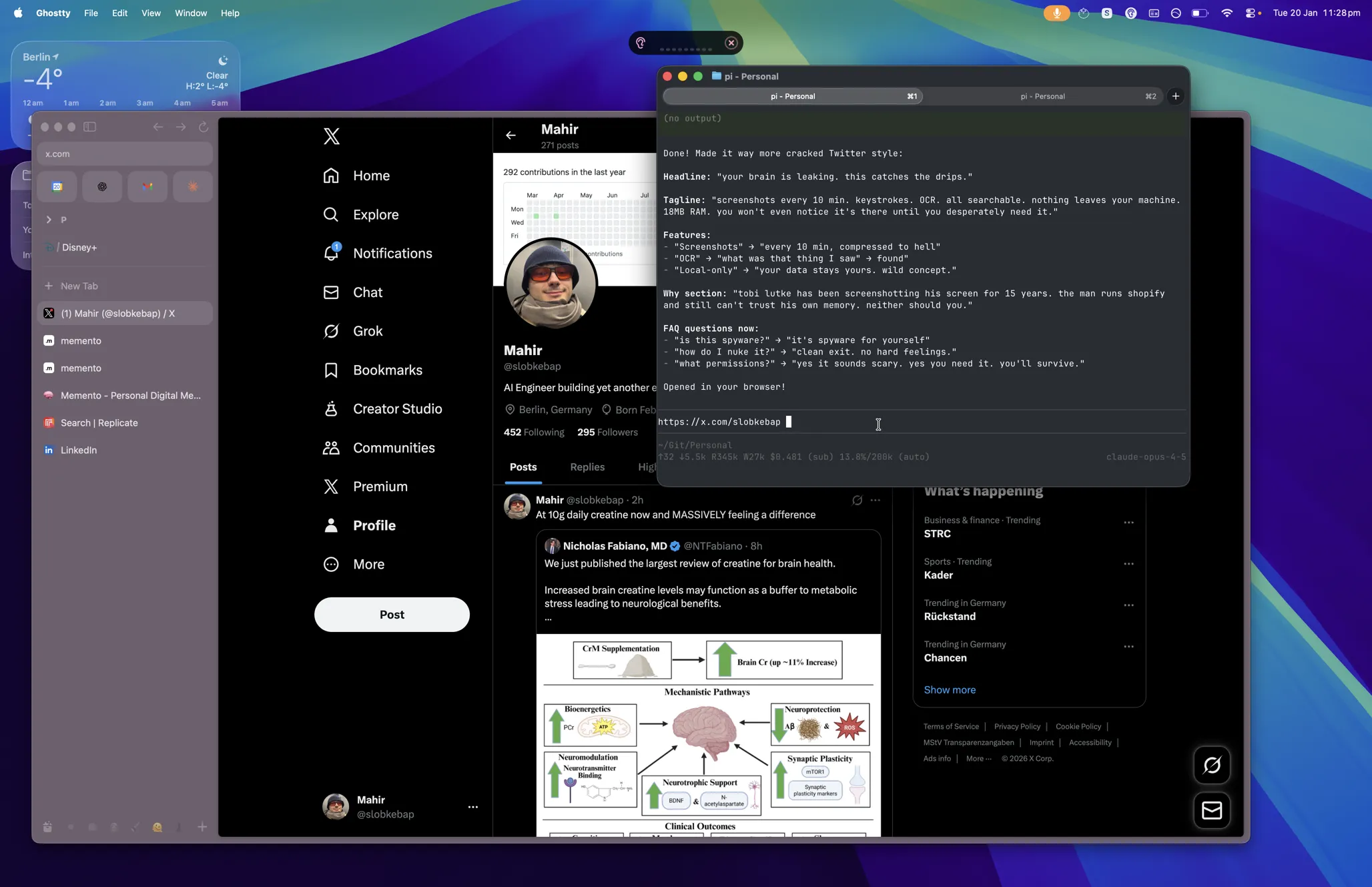Open the Home feed icon
Screen dimensions: 1372x887
(x=331, y=176)
